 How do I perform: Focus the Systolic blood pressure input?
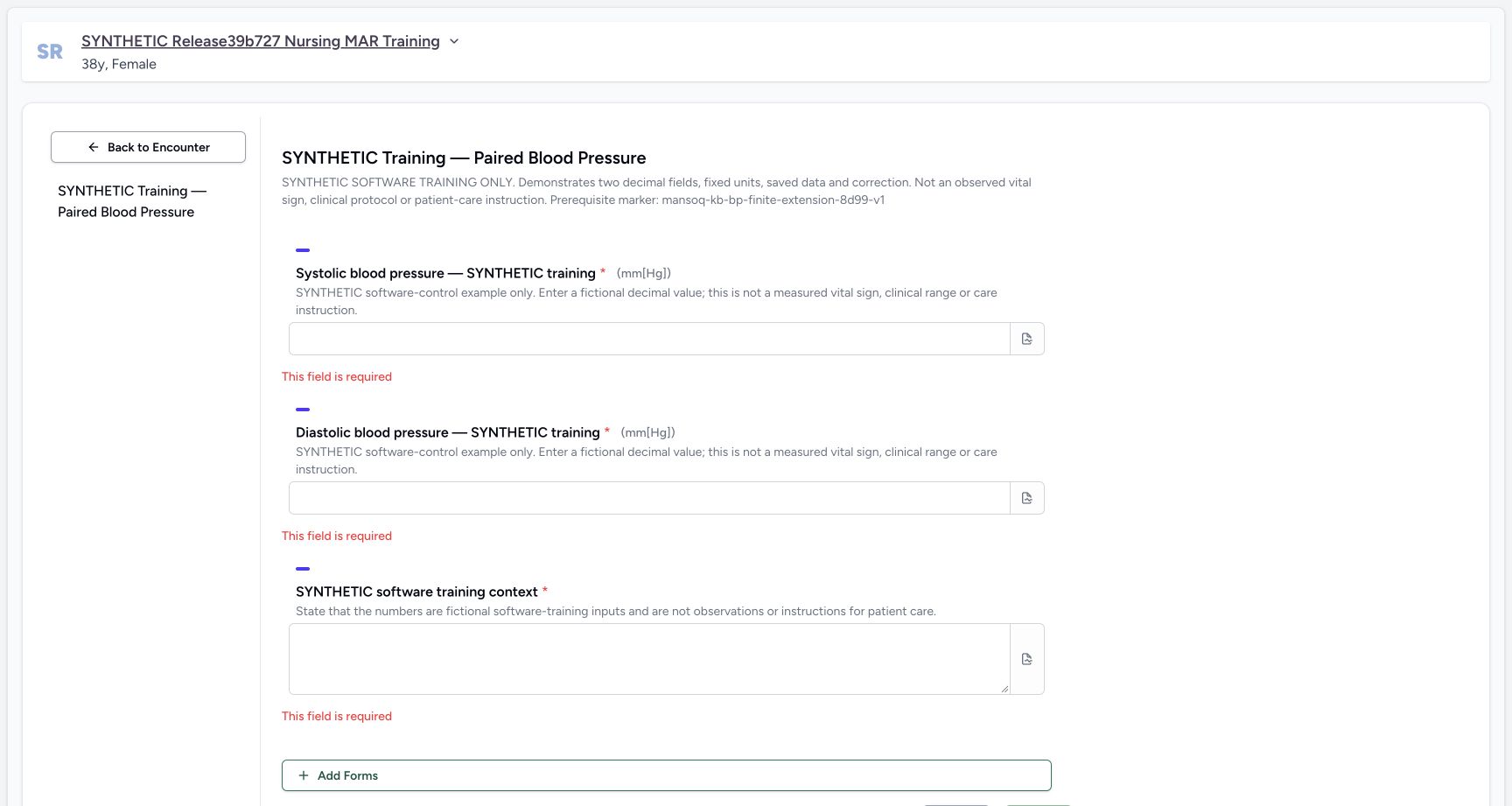[649, 339]
